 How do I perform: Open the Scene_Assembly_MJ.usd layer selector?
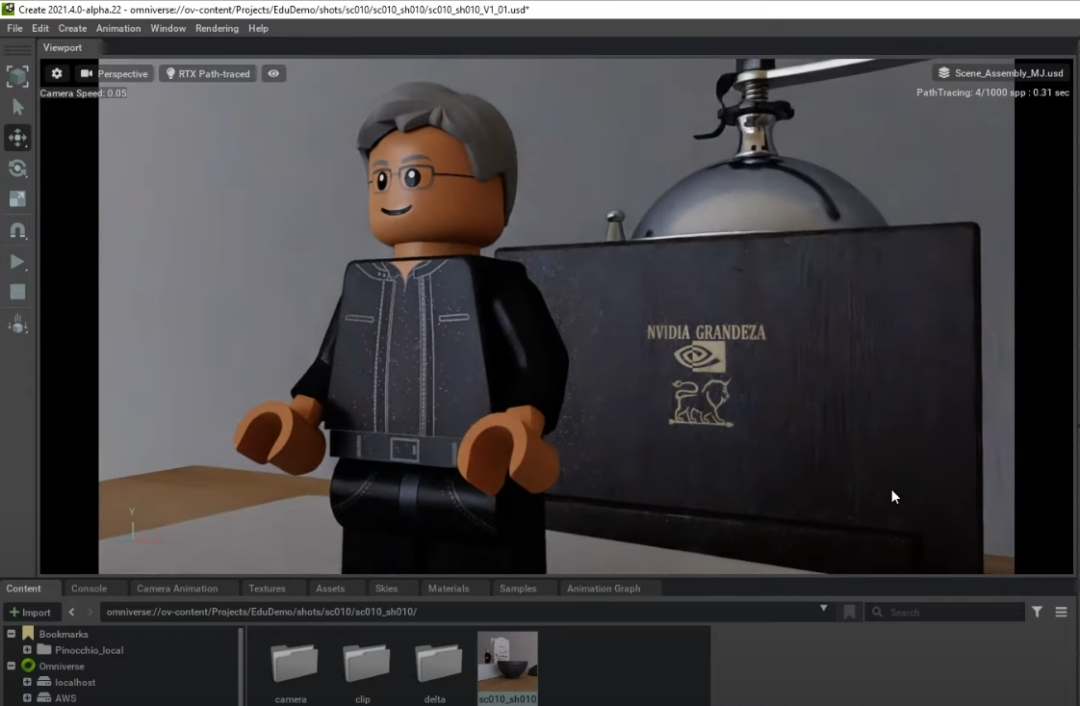coord(1001,73)
